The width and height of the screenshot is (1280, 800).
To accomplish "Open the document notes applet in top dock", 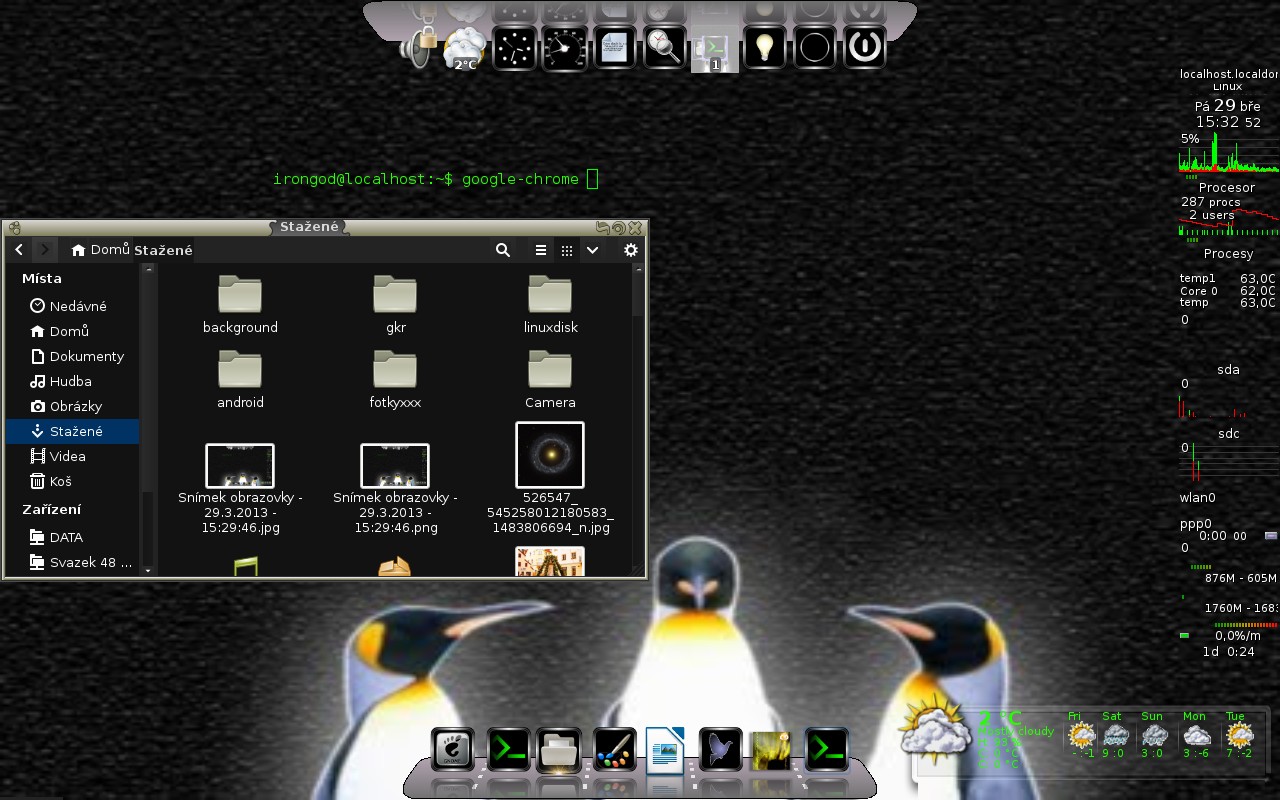I will pyautogui.click(x=615, y=47).
